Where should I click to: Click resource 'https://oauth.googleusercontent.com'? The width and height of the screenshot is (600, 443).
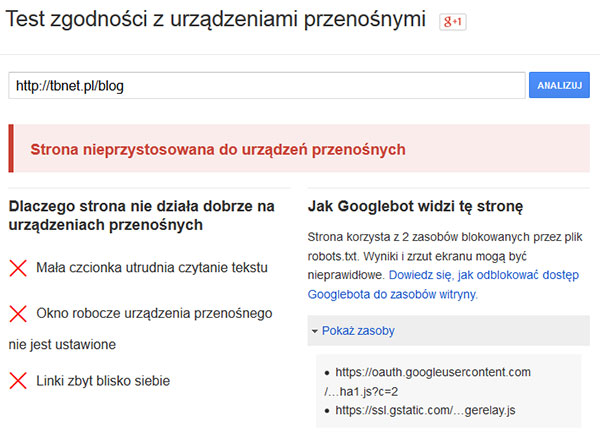433,372
